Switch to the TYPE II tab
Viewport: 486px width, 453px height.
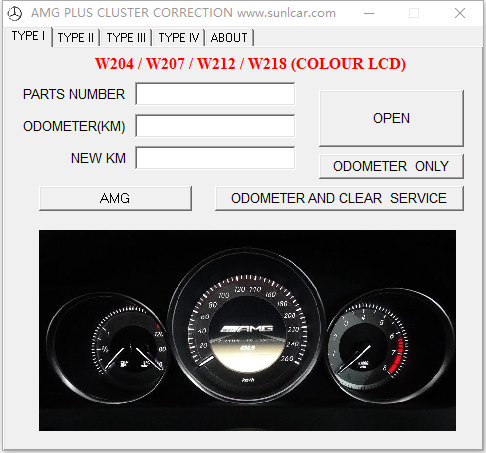pos(76,37)
